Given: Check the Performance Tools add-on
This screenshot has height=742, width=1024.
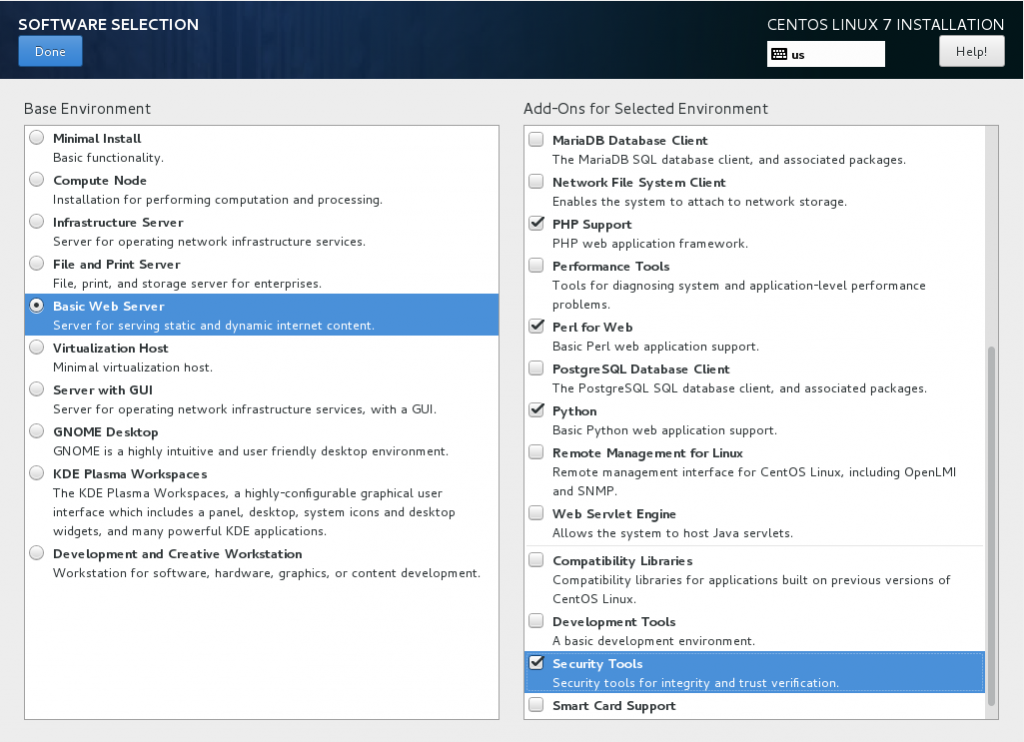Looking at the screenshot, I should [536, 265].
